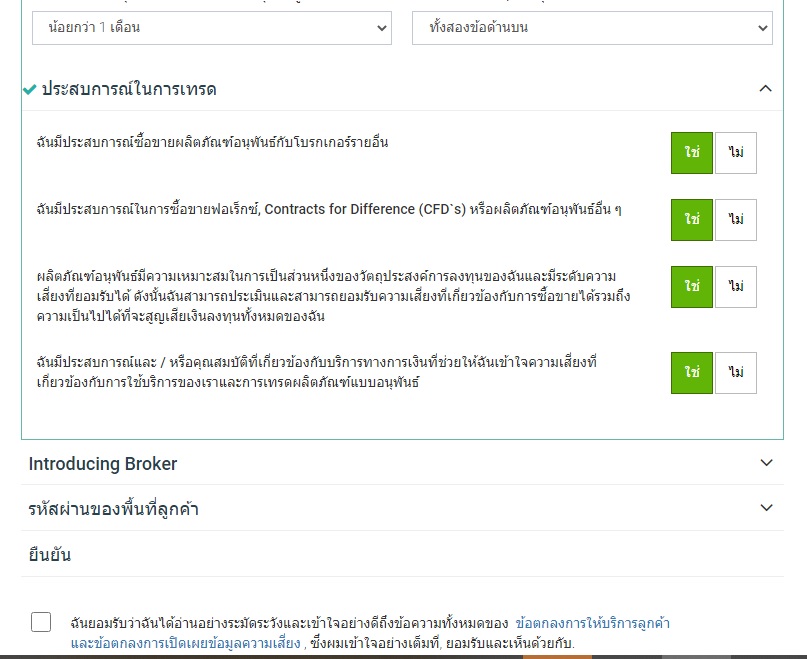The image size is (807, 659).
Task: Answer 'ไม่' for financial services qualifications question
Action: 736,373
